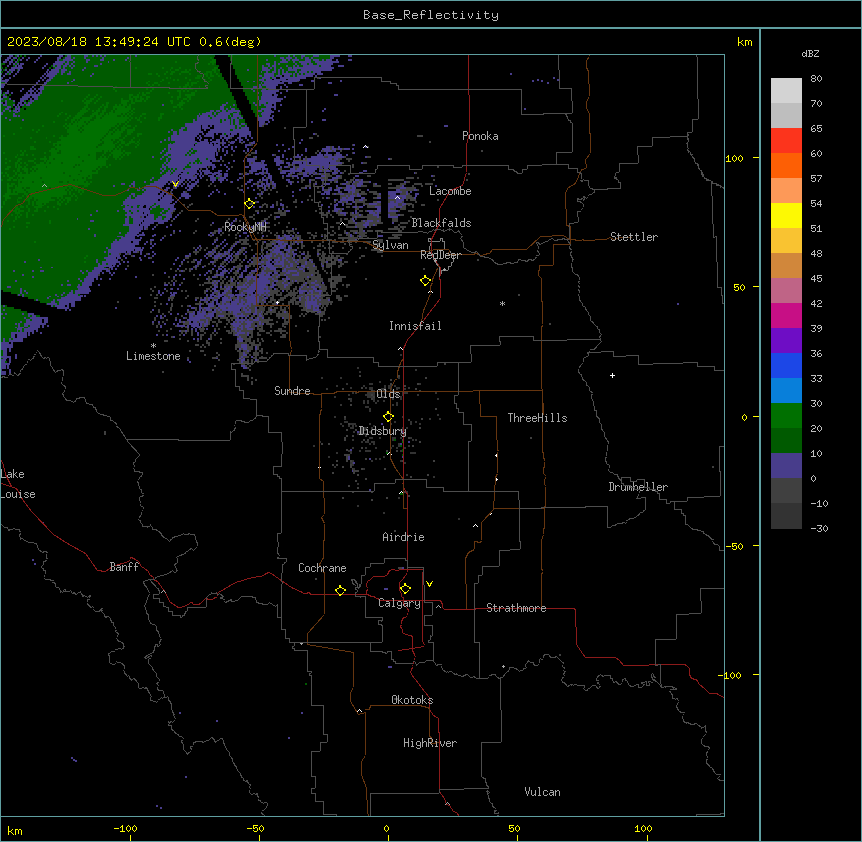Select the yellow 51-54 dBZ legend swatch
This screenshot has height=842, width=862.
coord(786,215)
